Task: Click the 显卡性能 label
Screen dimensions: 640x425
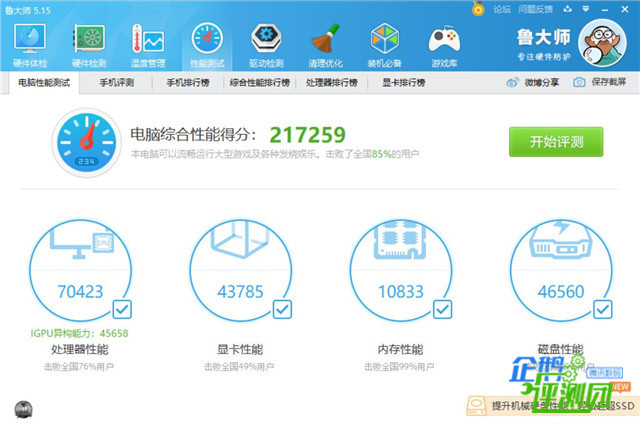Action: click(x=240, y=349)
